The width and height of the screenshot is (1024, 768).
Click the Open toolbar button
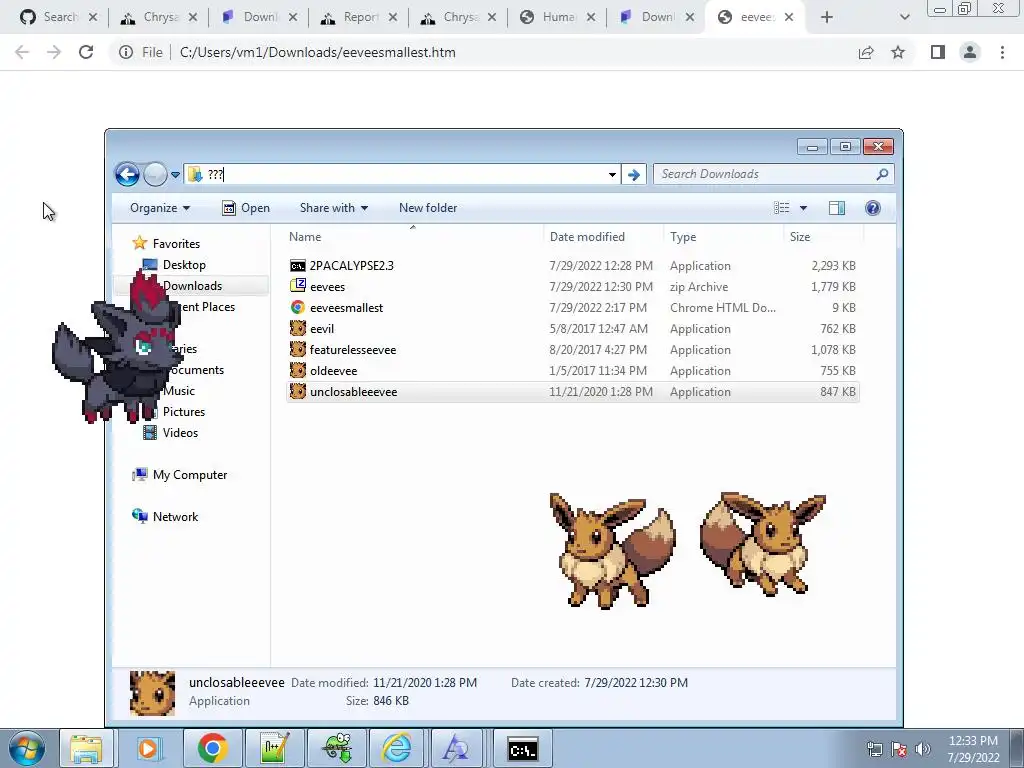[x=246, y=208]
